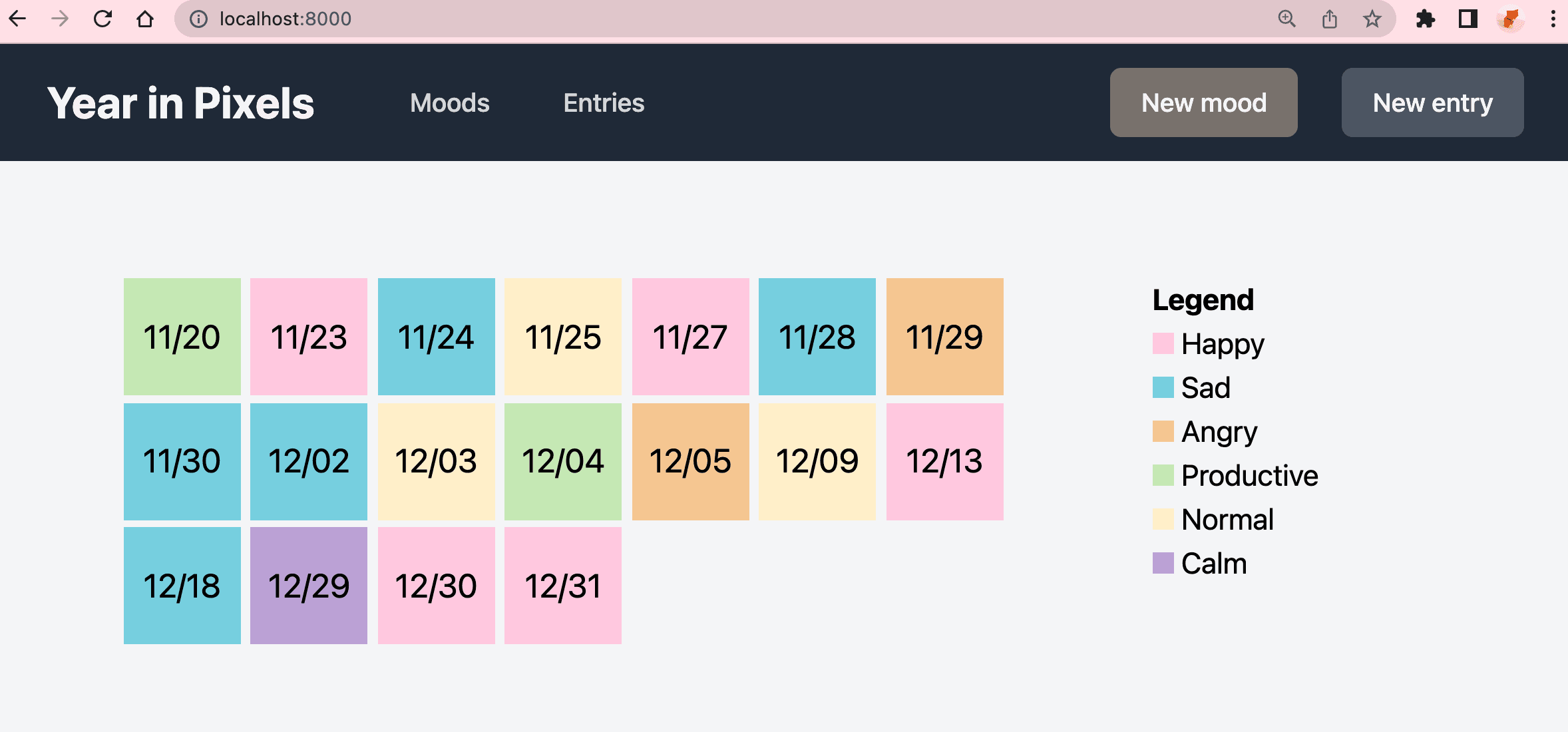
Task: Select the Happy color swatch in the legend
Action: [1163, 343]
